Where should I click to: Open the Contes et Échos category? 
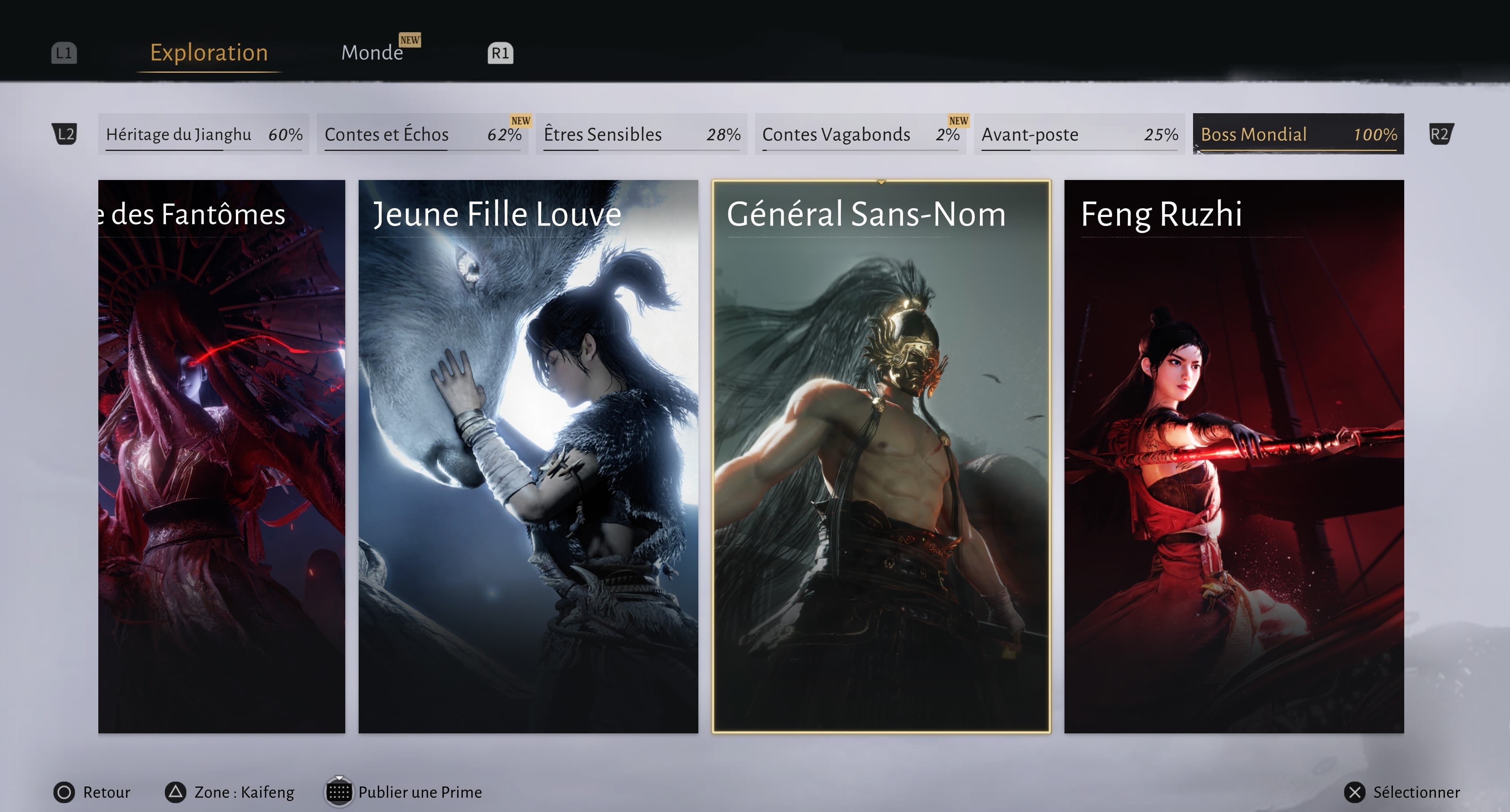pos(423,134)
